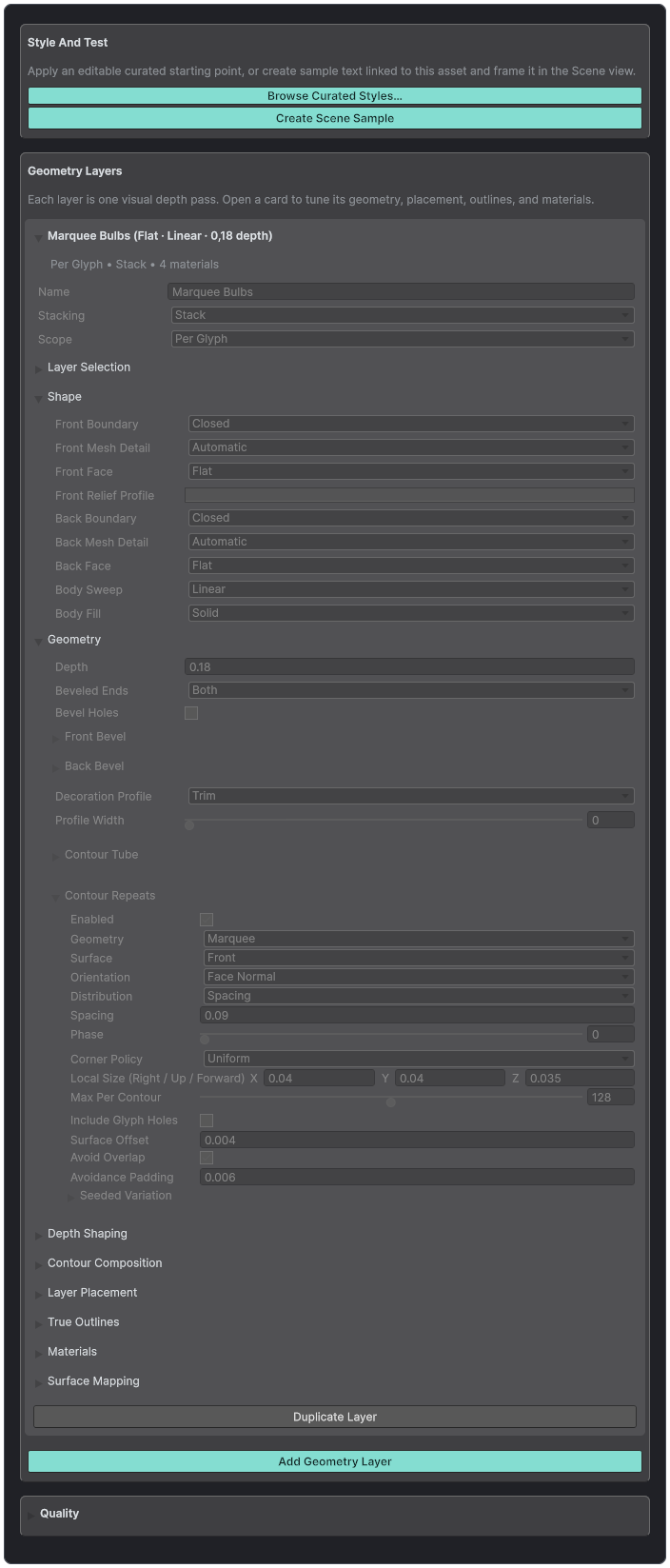Click the Local Size X field
Image resolution: width=670 pixels, height=1568 pixels.
320,1078
